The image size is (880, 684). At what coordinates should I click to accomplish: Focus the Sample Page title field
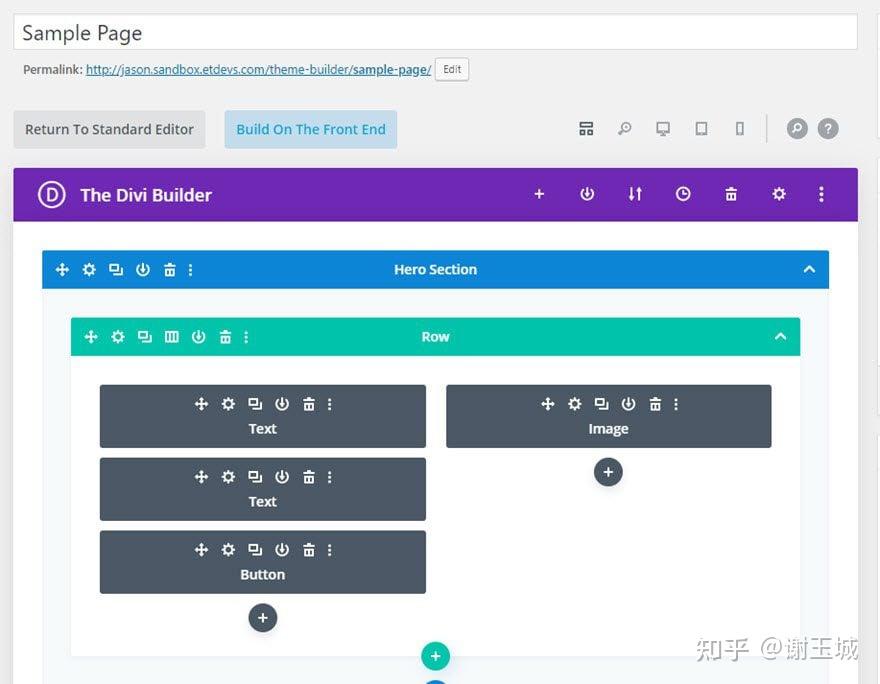[x=435, y=33]
